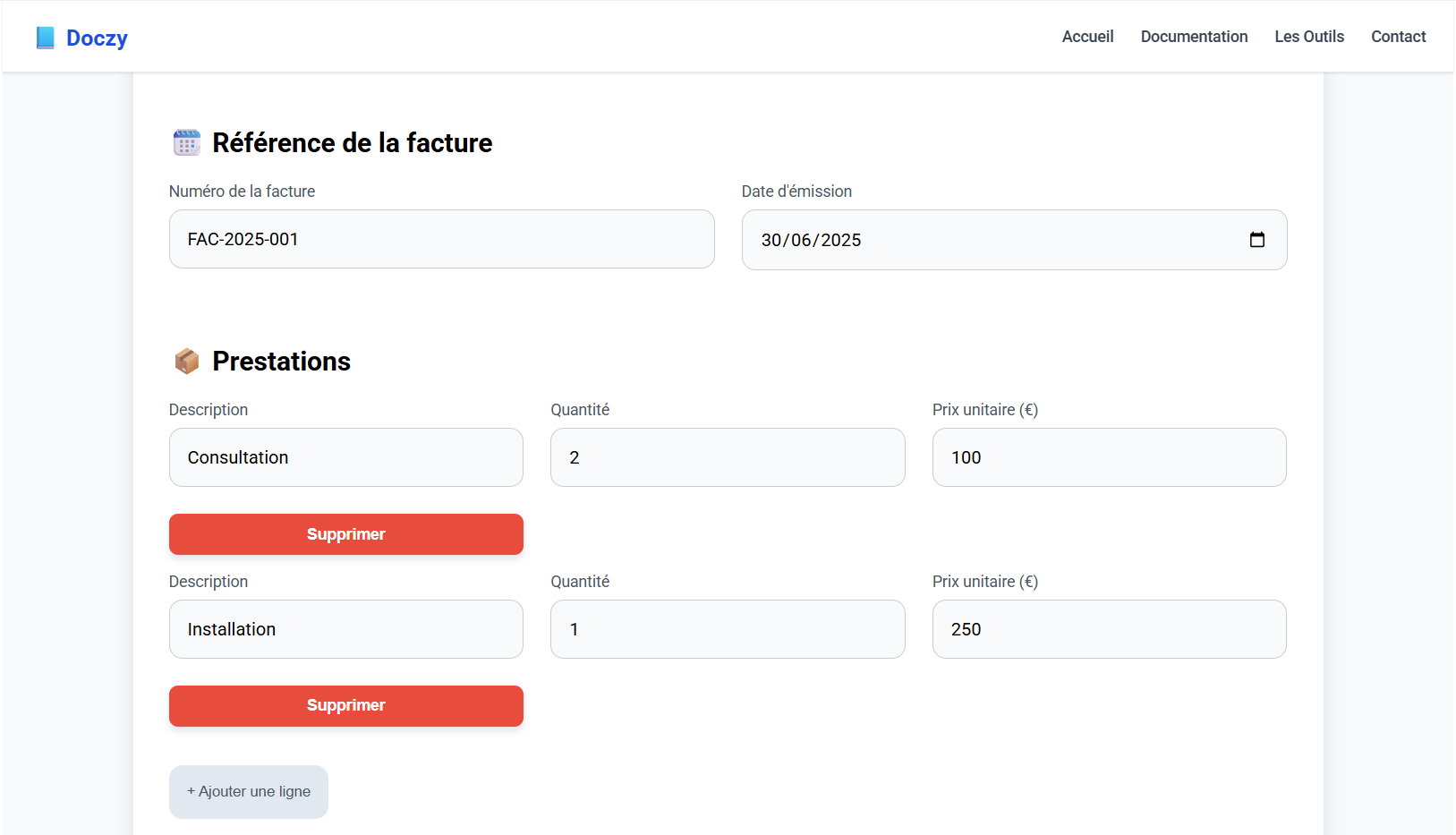Click the Consultation description field

tap(345, 457)
